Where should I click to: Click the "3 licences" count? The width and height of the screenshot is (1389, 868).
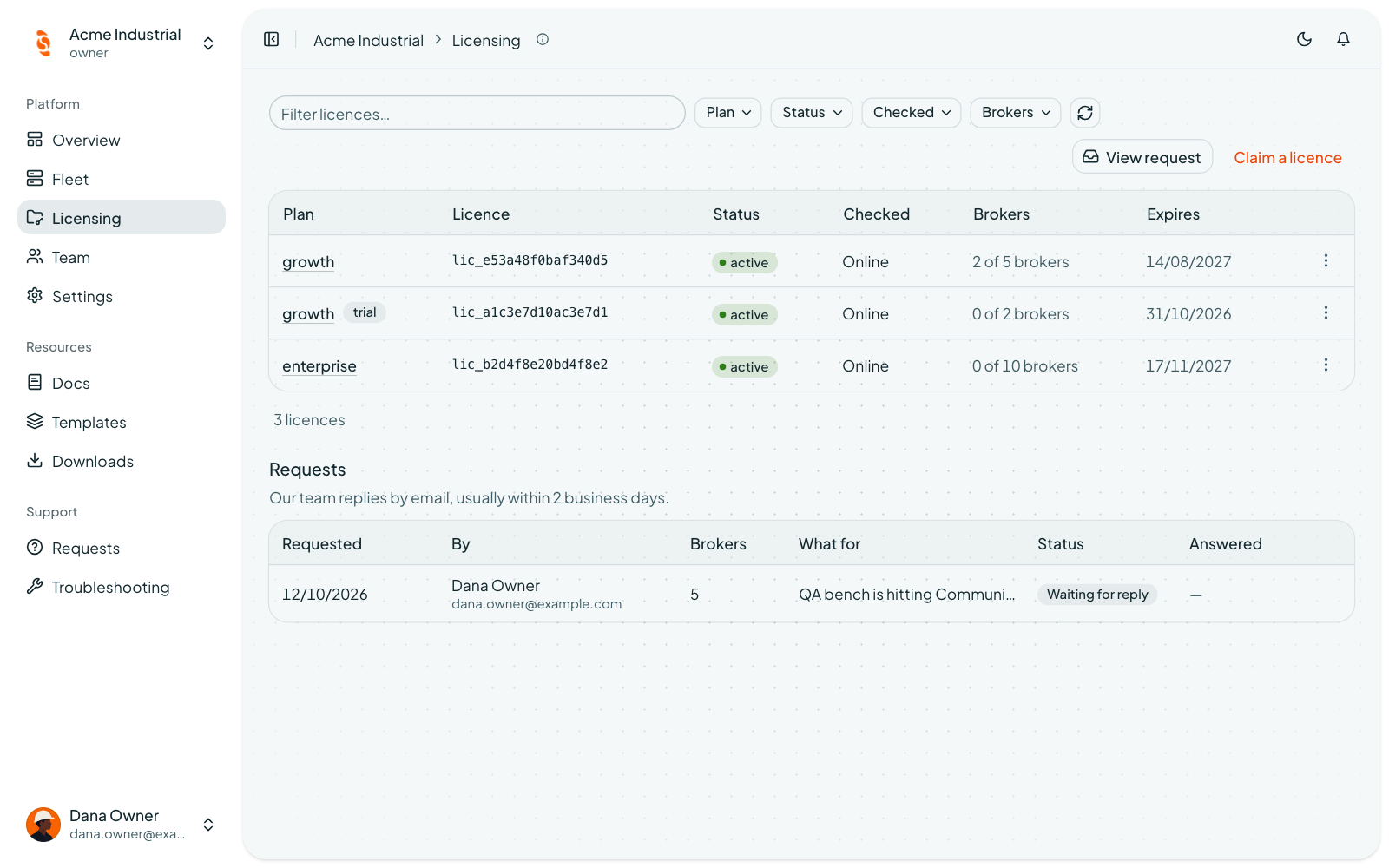[x=309, y=420]
